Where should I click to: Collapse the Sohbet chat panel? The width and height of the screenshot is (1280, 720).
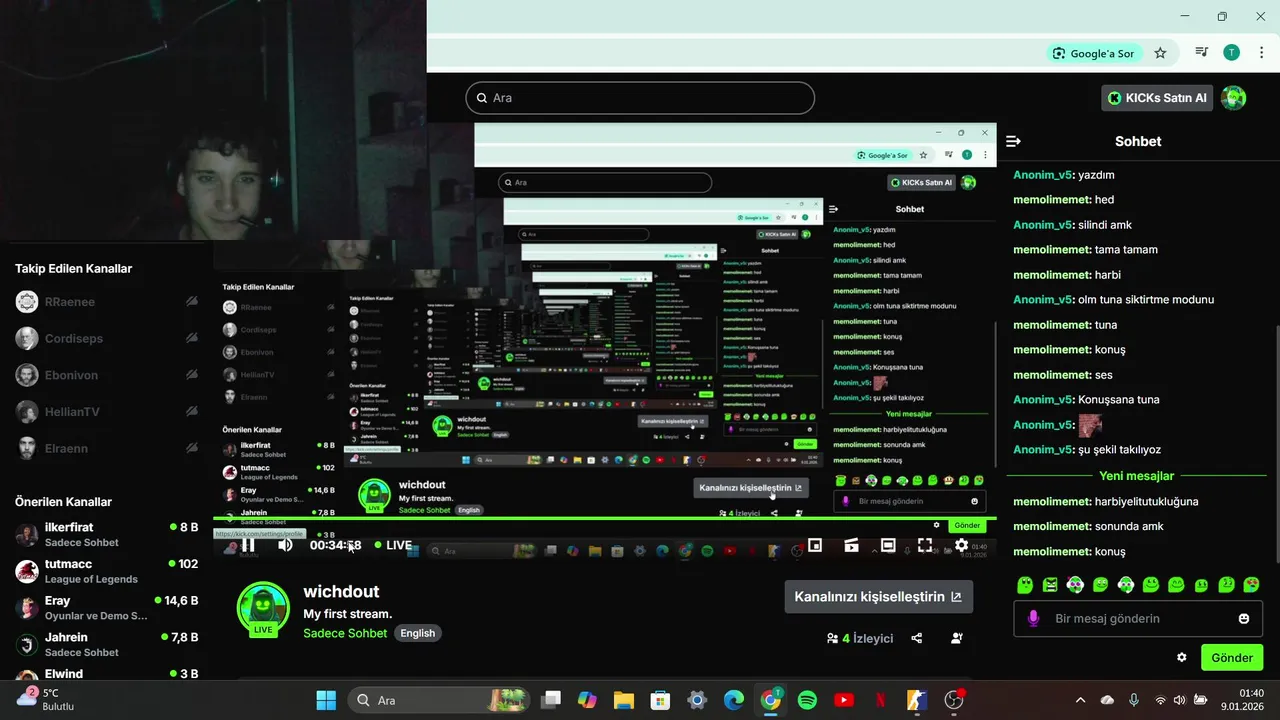(1013, 141)
